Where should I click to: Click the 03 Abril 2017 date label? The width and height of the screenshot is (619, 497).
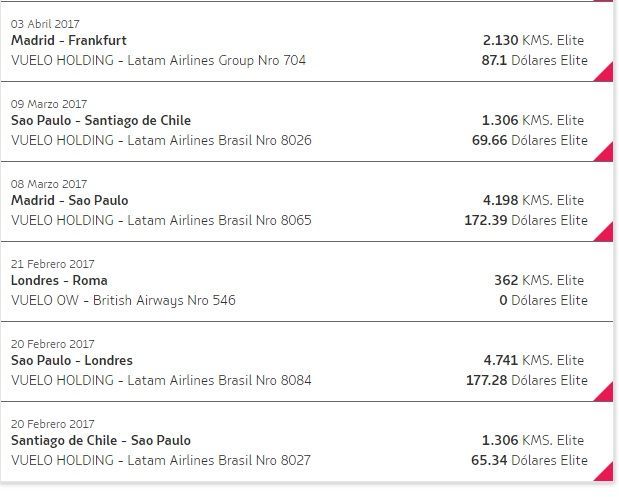(45, 24)
